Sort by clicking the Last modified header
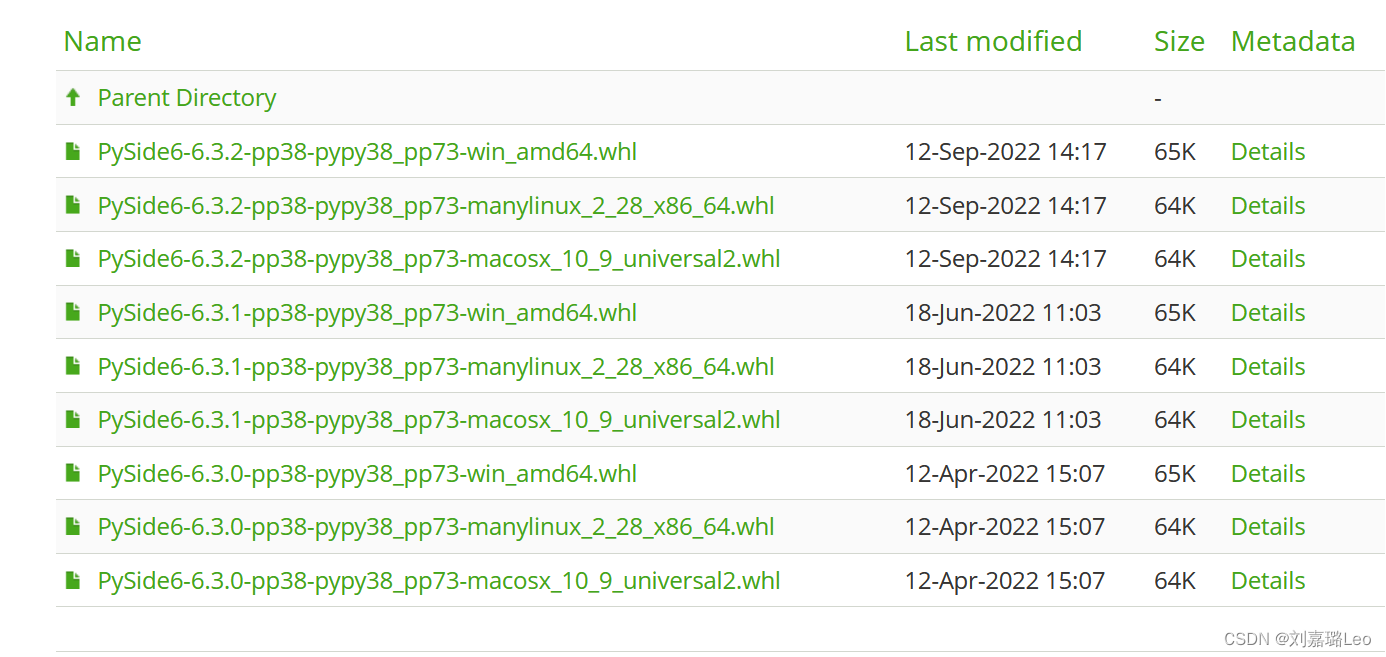Viewport: 1386px width, 657px height. click(993, 41)
